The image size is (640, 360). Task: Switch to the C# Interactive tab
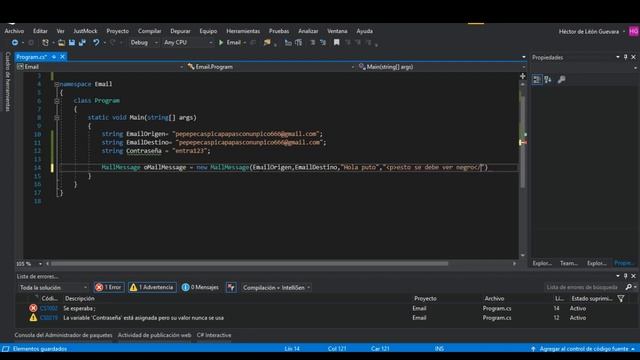click(x=214, y=335)
